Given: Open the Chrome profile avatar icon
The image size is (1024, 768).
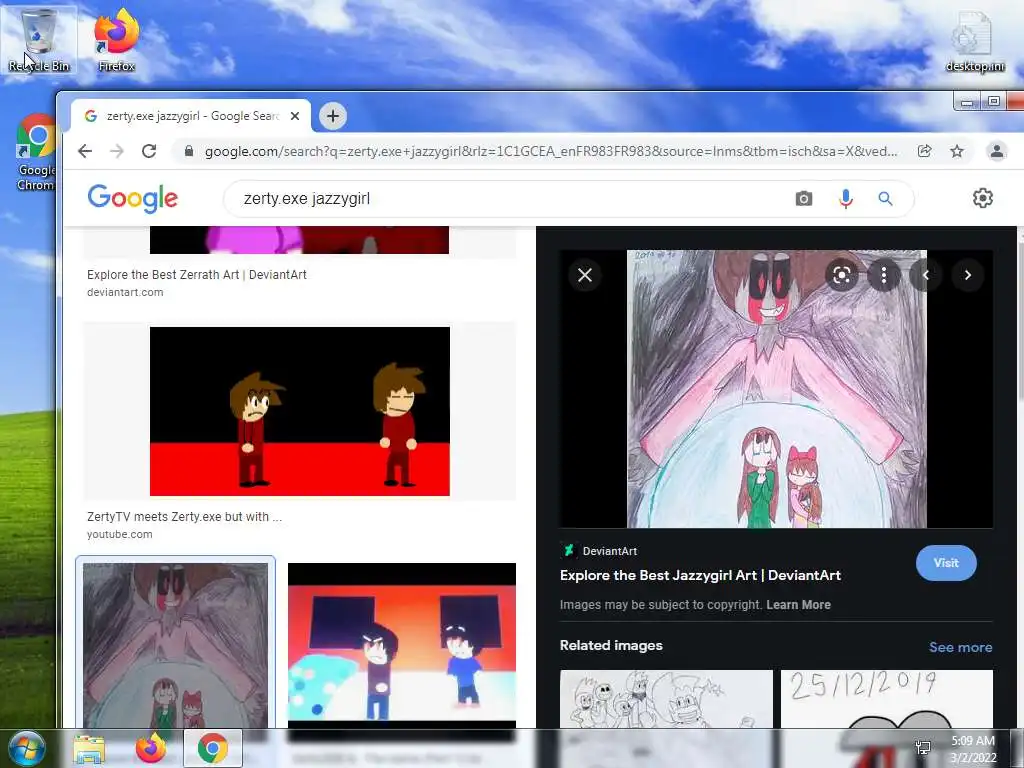Looking at the screenshot, I should coord(997,152).
